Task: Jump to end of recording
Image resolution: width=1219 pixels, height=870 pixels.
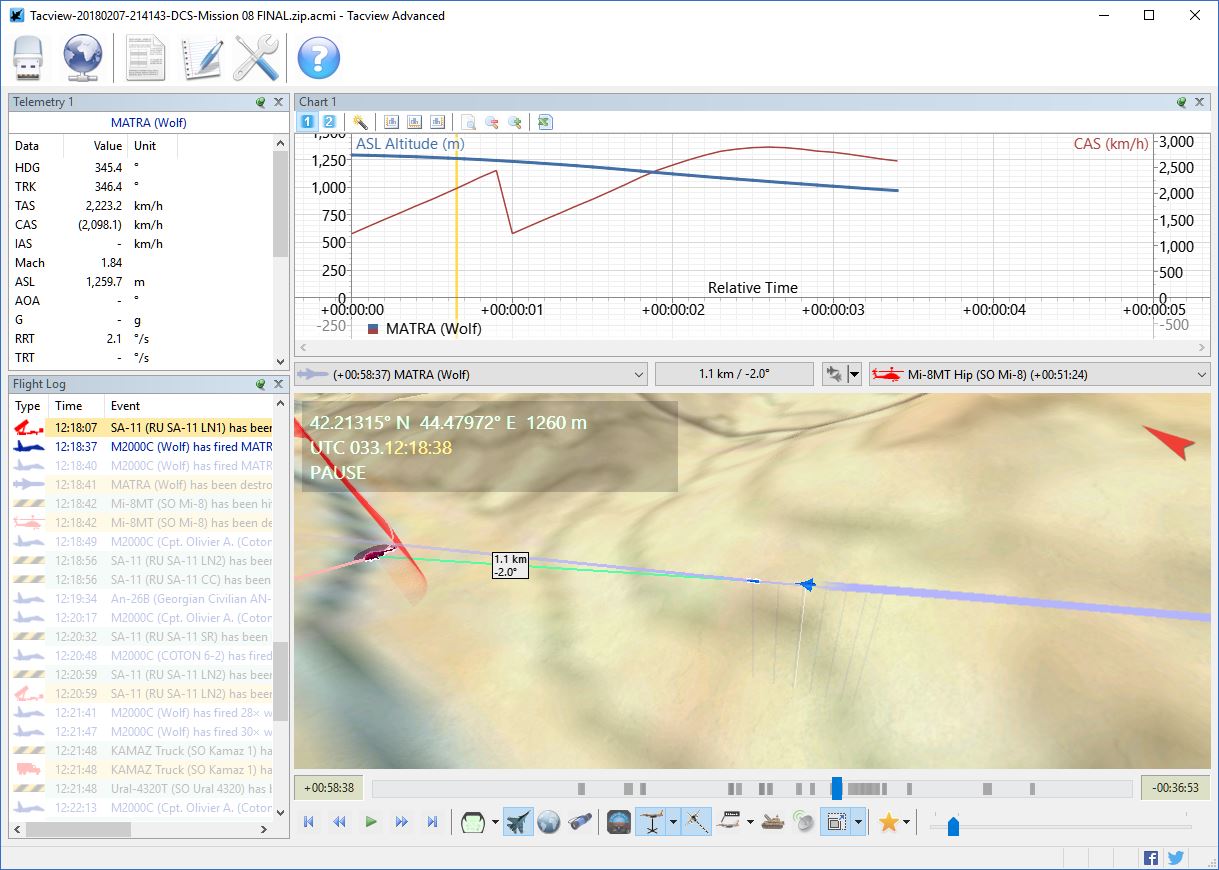Action: click(x=433, y=822)
